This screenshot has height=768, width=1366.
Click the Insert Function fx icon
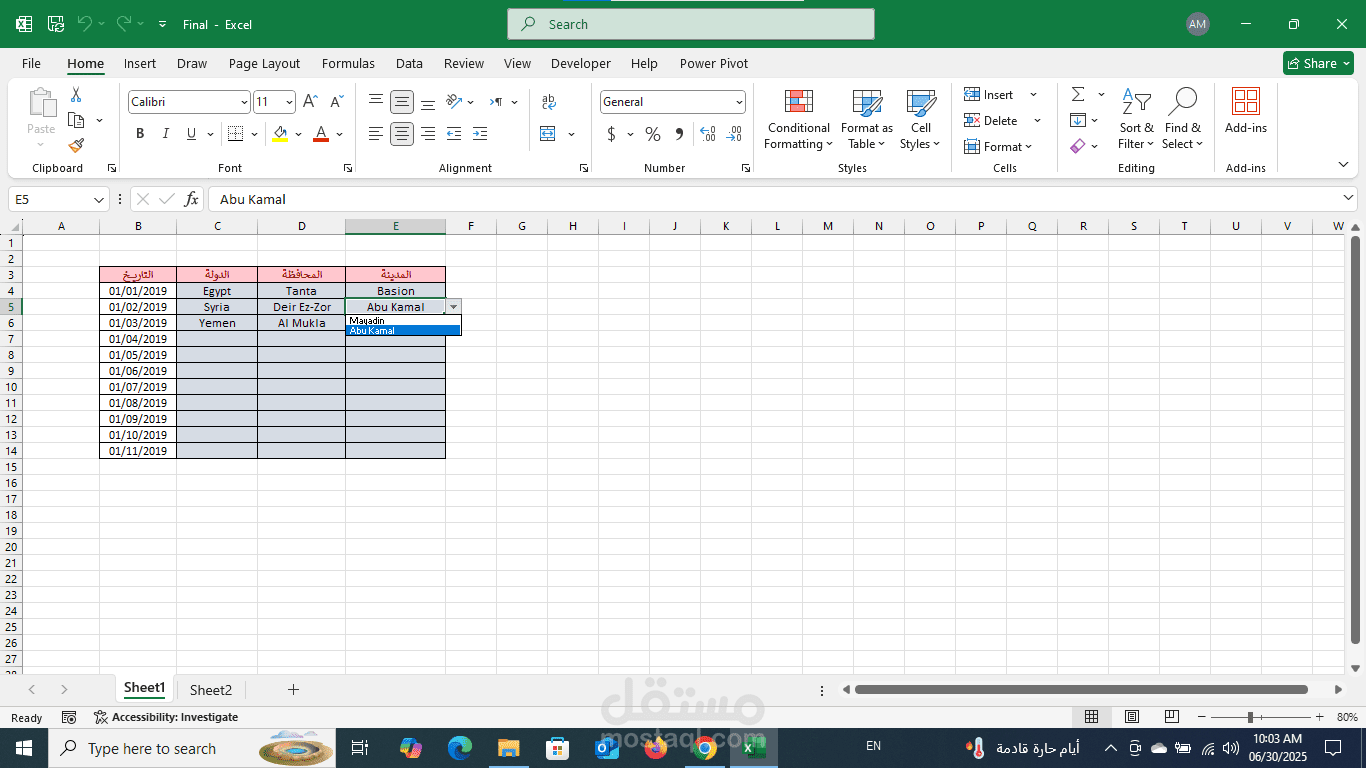(192, 200)
